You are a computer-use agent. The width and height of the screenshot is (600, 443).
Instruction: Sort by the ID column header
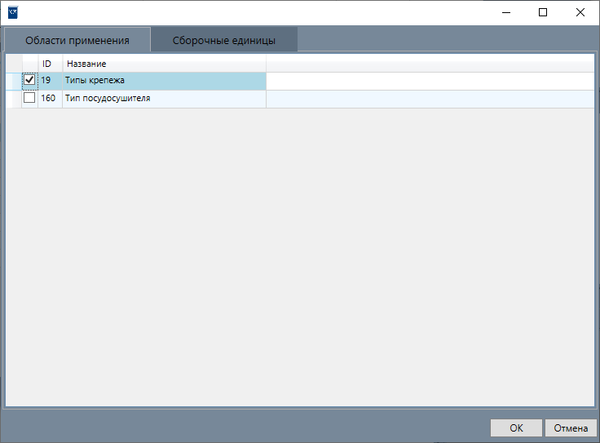point(50,64)
